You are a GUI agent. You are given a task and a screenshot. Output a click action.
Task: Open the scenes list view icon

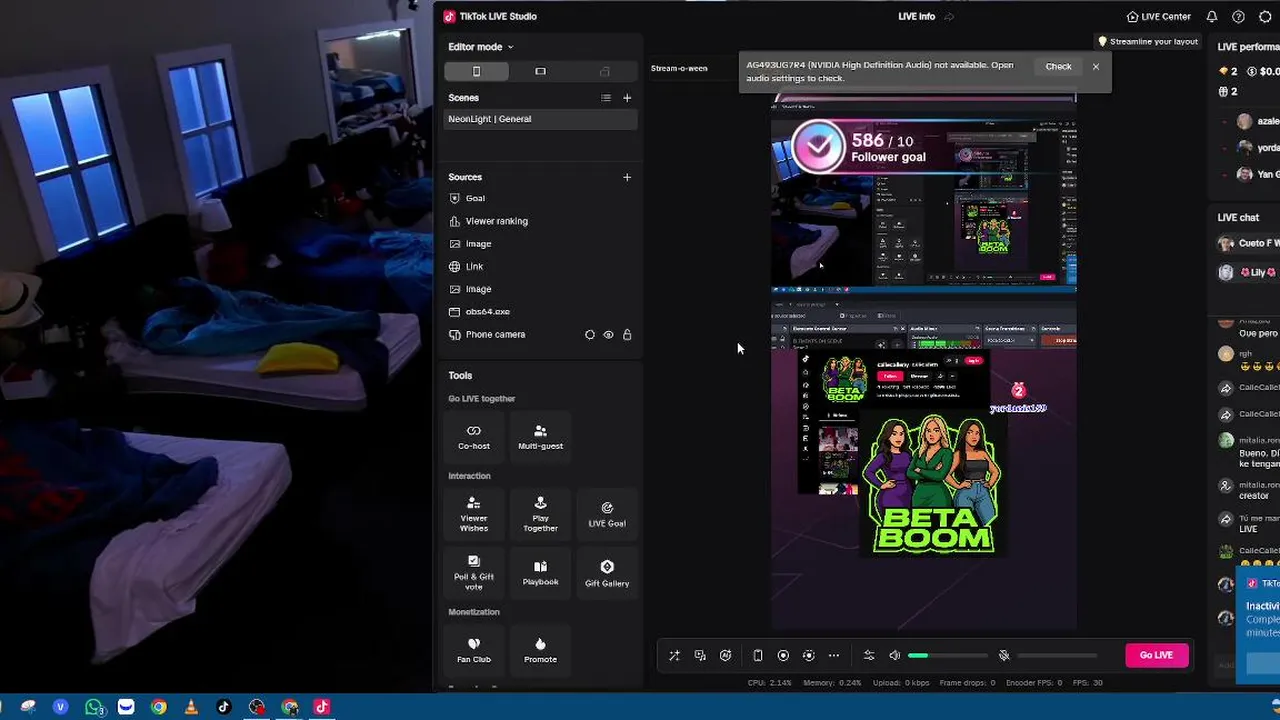pyautogui.click(x=605, y=98)
